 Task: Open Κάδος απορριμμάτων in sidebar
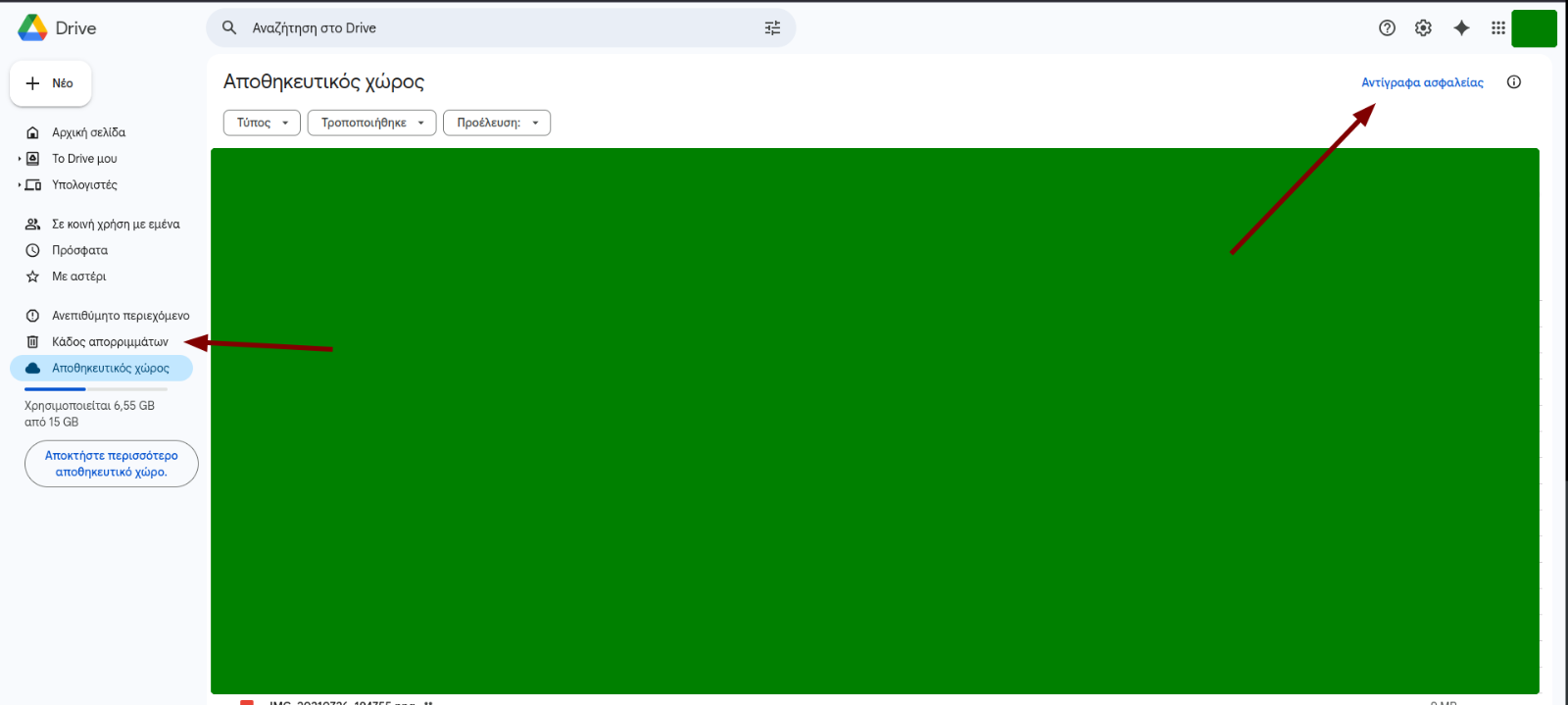tap(110, 342)
